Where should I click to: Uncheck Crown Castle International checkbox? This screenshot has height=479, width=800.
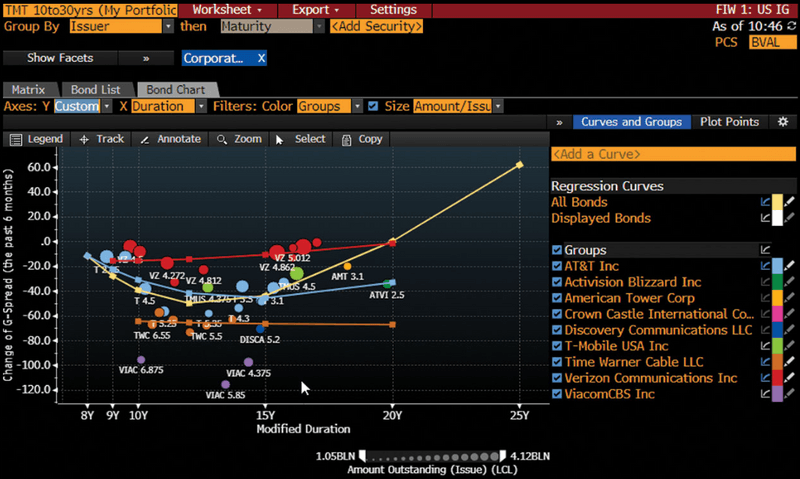tap(557, 314)
